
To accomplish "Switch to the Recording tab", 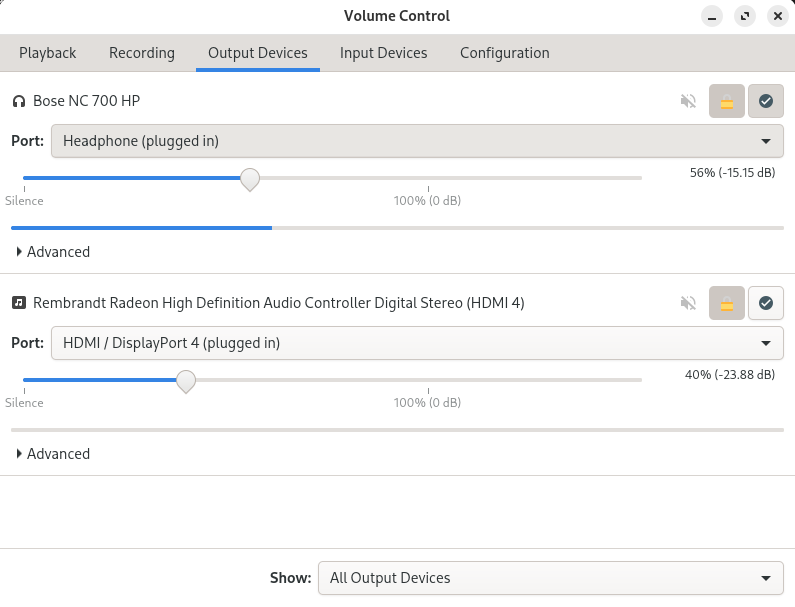I will tap(142, 53).
